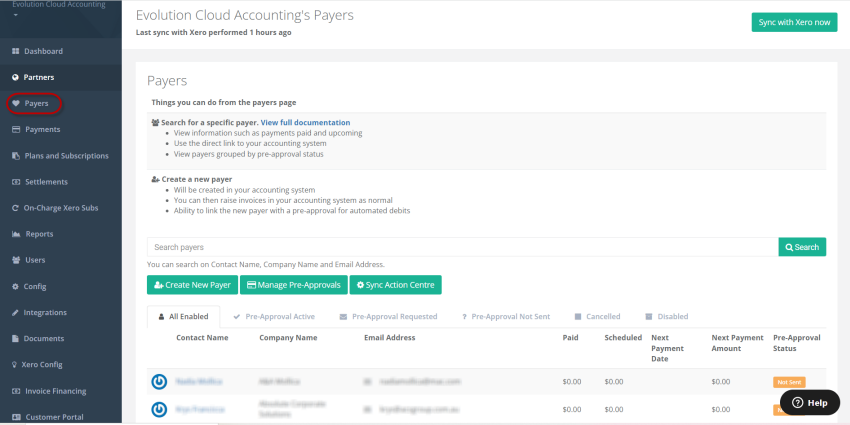
Task: Click the Users people icon
Action: click(16, 260)
